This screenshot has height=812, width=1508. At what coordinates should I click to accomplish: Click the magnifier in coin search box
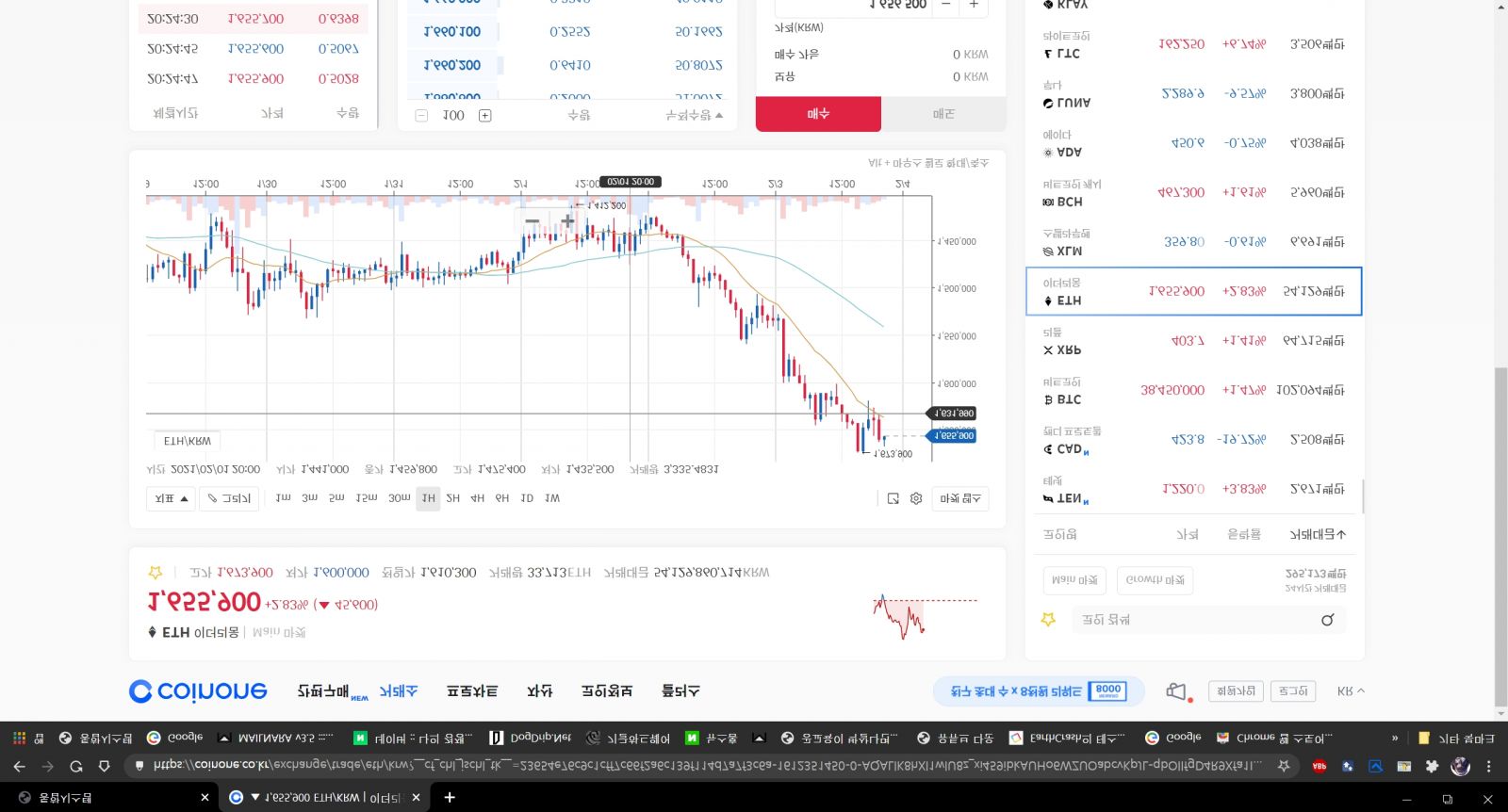point(1327,620)
